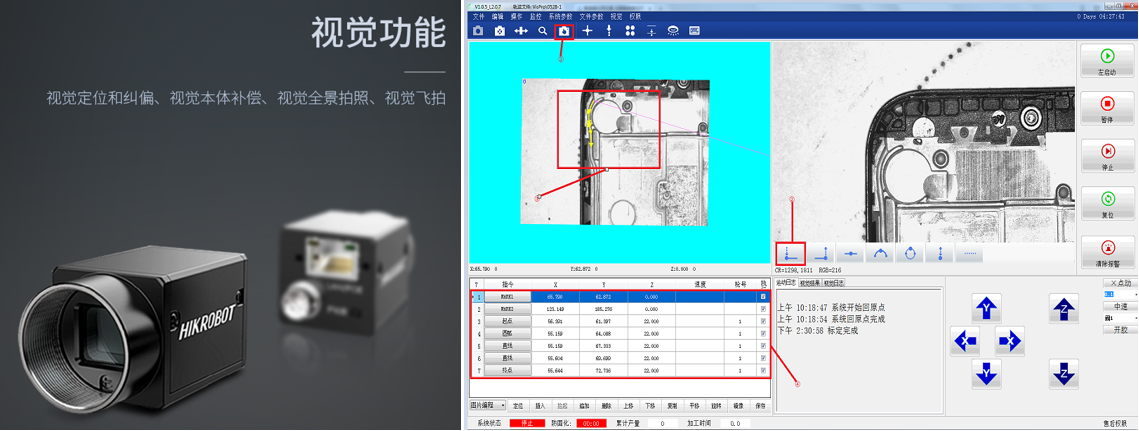Viewport: 1139px width, 431px height.
Task: Jog X axis left arrow
Action: tap(965, 340)
